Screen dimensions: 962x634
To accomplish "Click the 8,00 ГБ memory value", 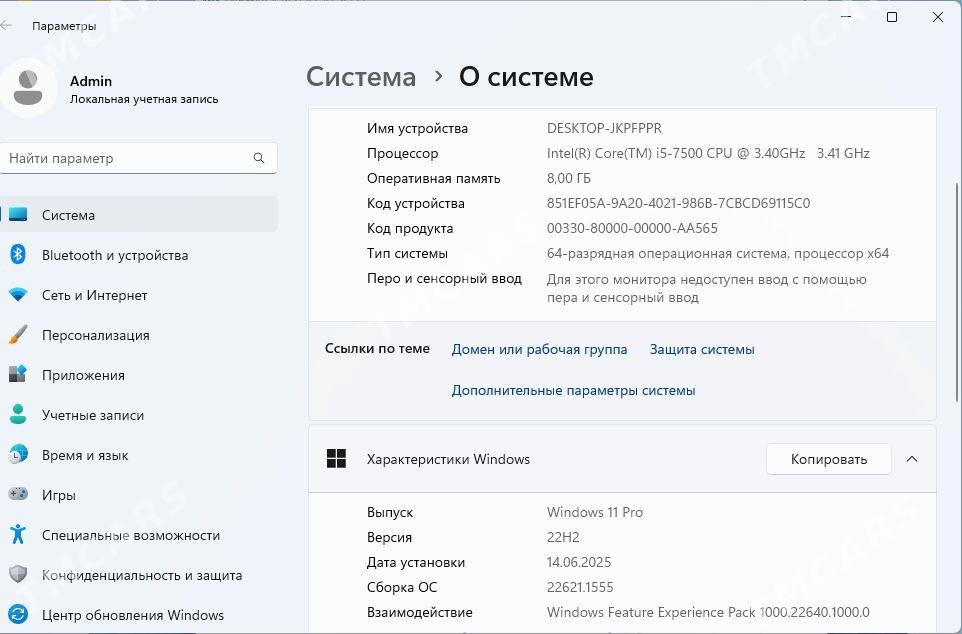I will (568, 179).
